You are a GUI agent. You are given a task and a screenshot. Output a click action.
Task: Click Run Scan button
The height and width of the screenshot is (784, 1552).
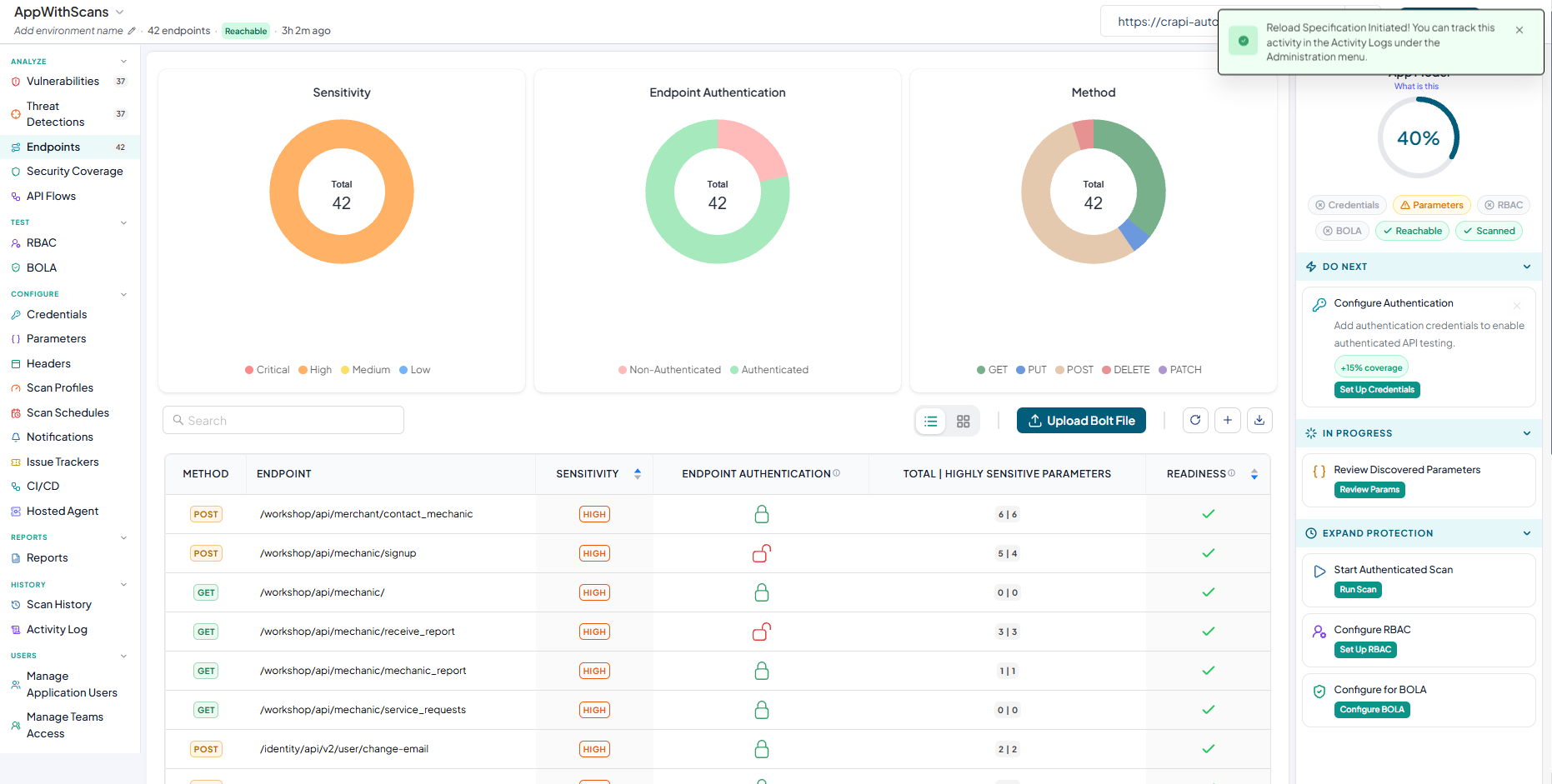(1358, 590)
